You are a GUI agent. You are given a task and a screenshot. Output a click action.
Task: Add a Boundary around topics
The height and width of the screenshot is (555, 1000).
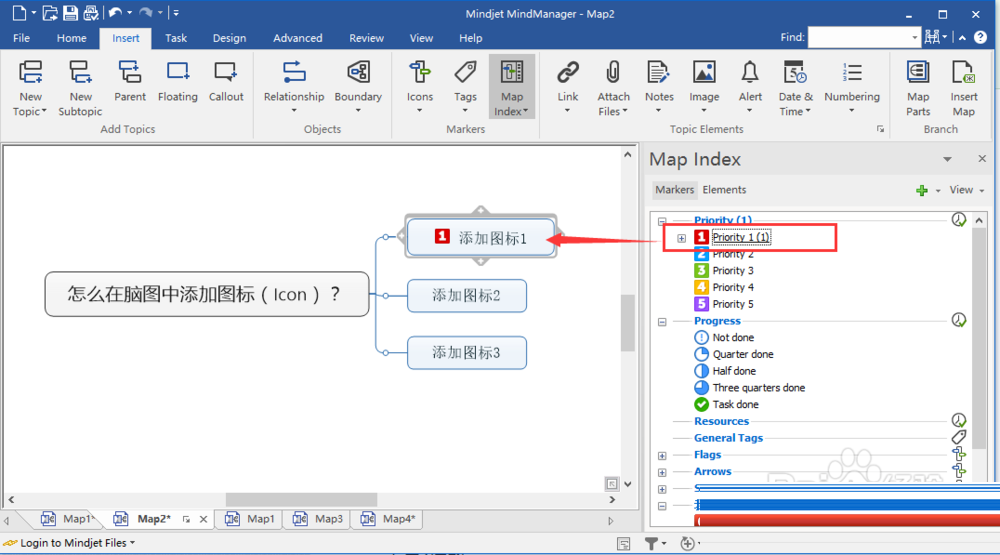click(358, 87)
